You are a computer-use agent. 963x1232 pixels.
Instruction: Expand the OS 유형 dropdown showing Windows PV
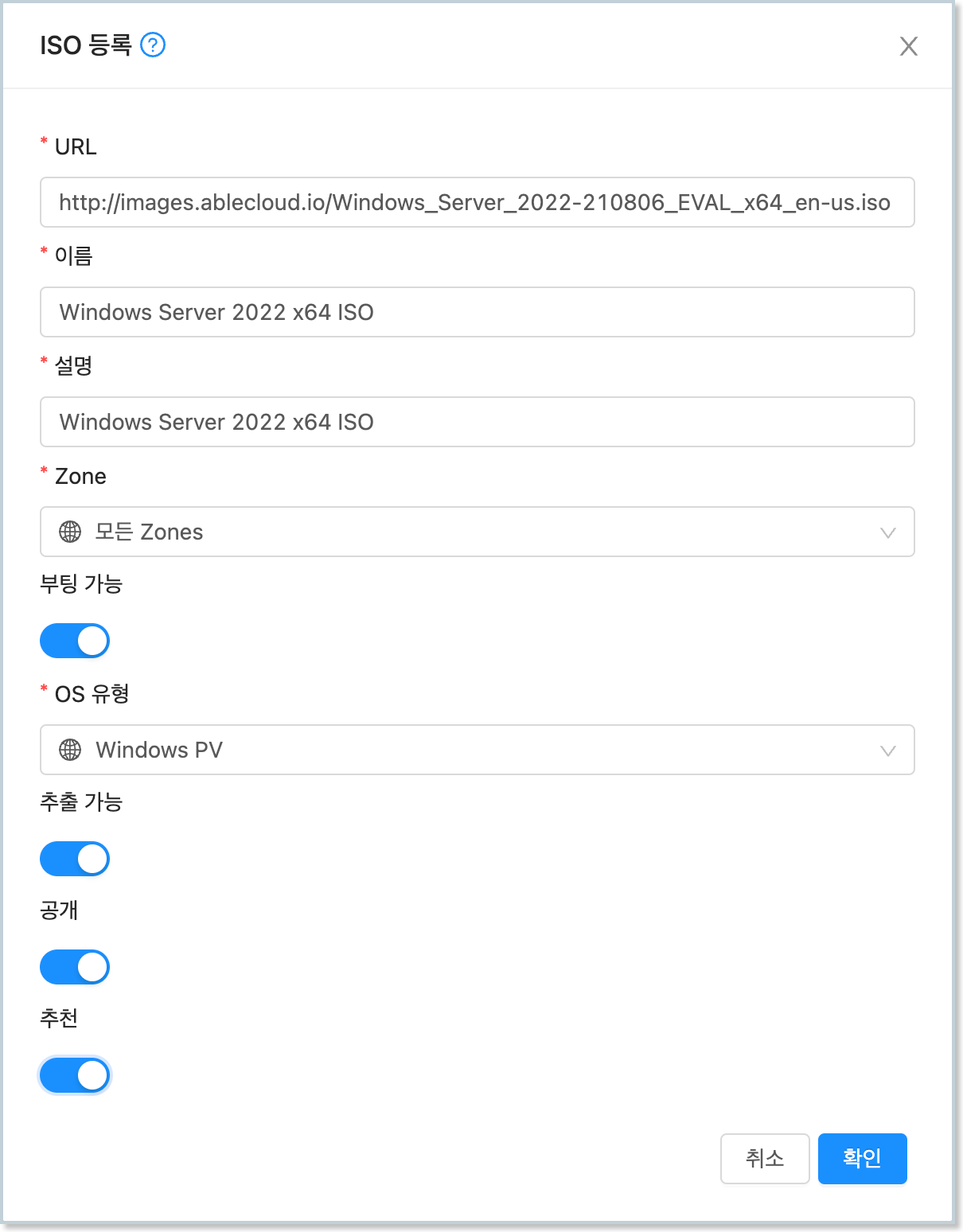click(477, 749)
